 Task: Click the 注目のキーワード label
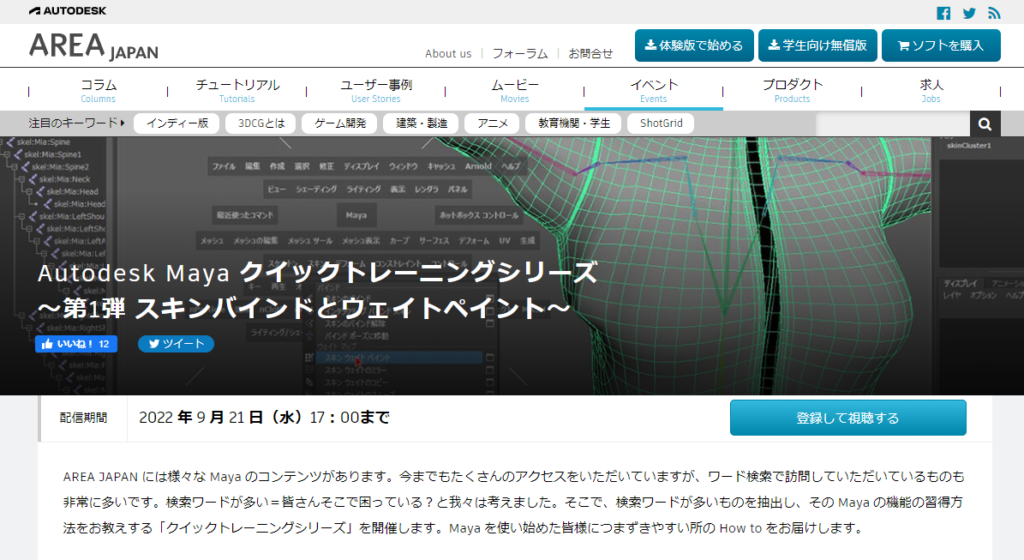(76, 123)
